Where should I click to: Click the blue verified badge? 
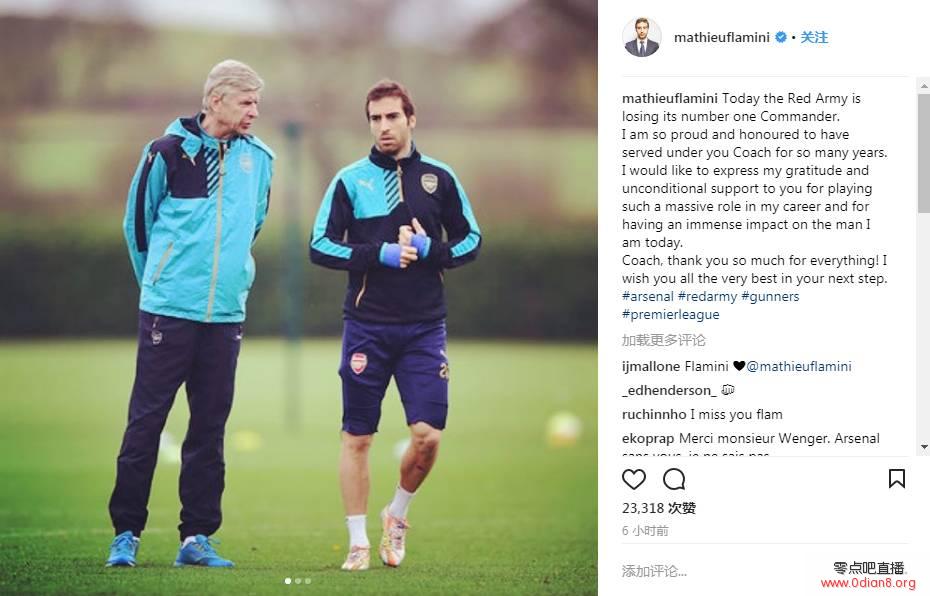[781, 37]
